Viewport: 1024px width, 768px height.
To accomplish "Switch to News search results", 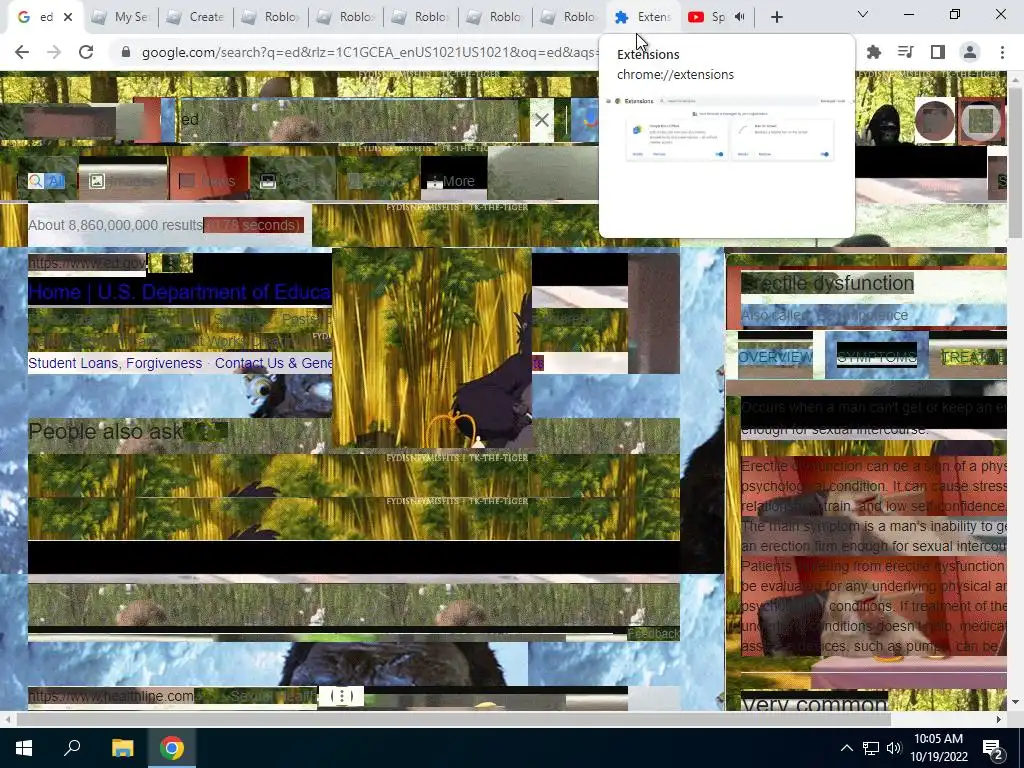I will point(208,181).
